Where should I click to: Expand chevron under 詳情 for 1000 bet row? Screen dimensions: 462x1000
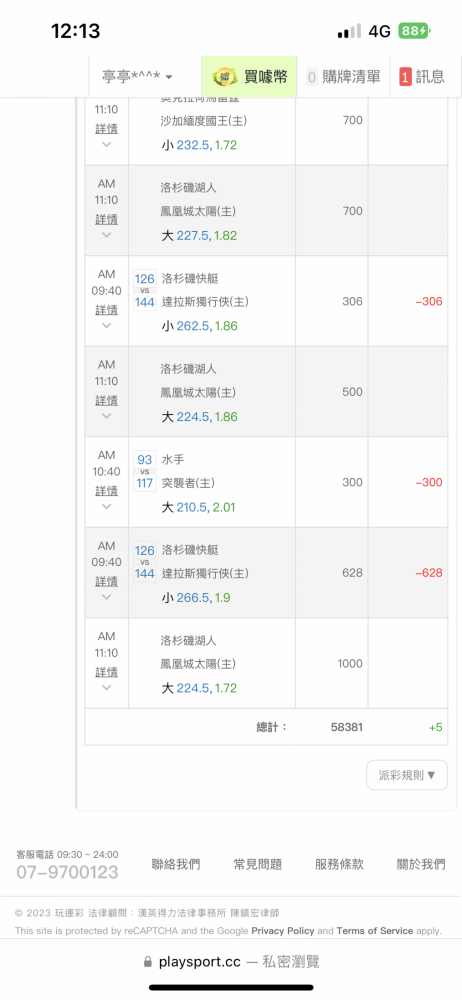click(x=107, y=688)
